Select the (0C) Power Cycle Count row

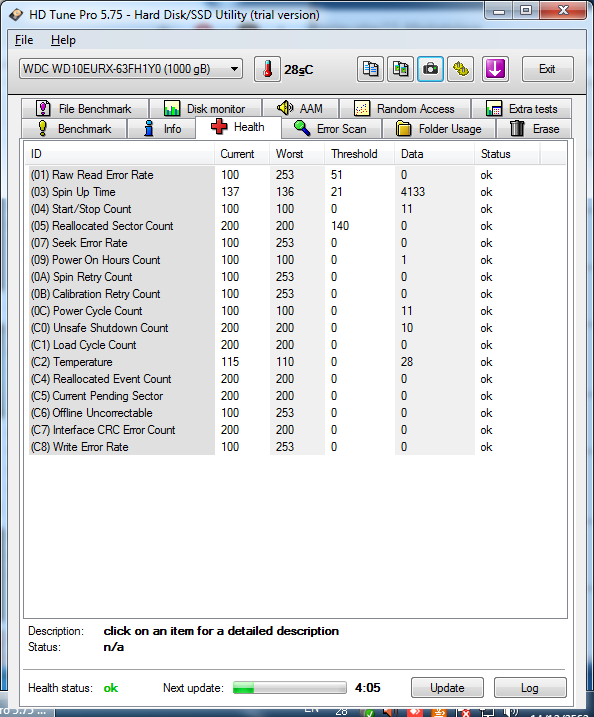(x=297, y=311)
